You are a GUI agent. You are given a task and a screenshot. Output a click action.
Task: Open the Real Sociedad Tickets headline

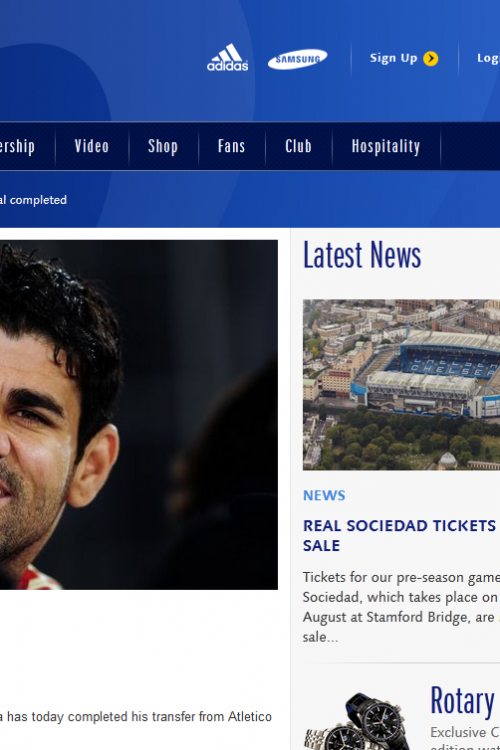tap(401, 535)
